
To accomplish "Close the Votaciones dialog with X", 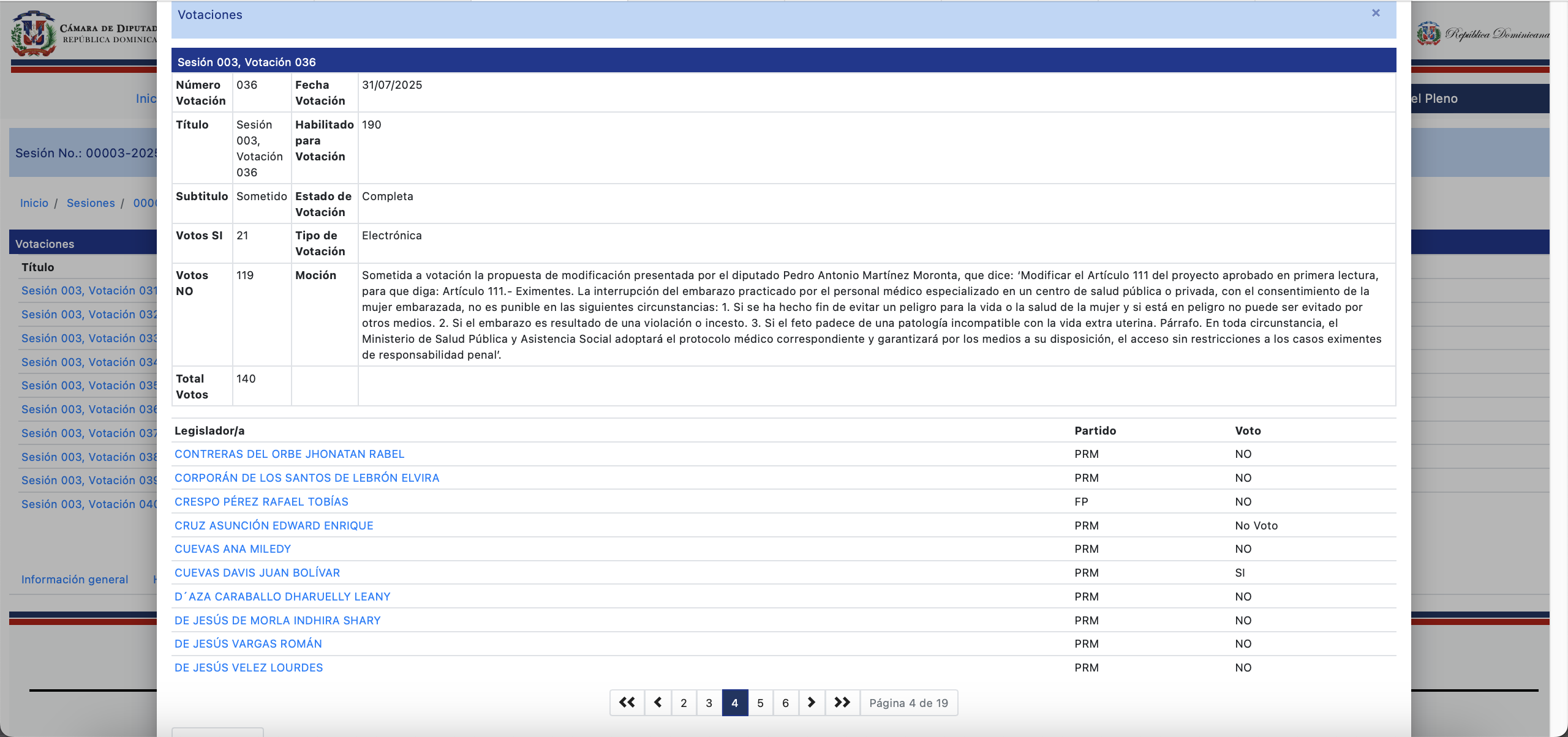I will pyautogui.click(x=1376, y=13).
